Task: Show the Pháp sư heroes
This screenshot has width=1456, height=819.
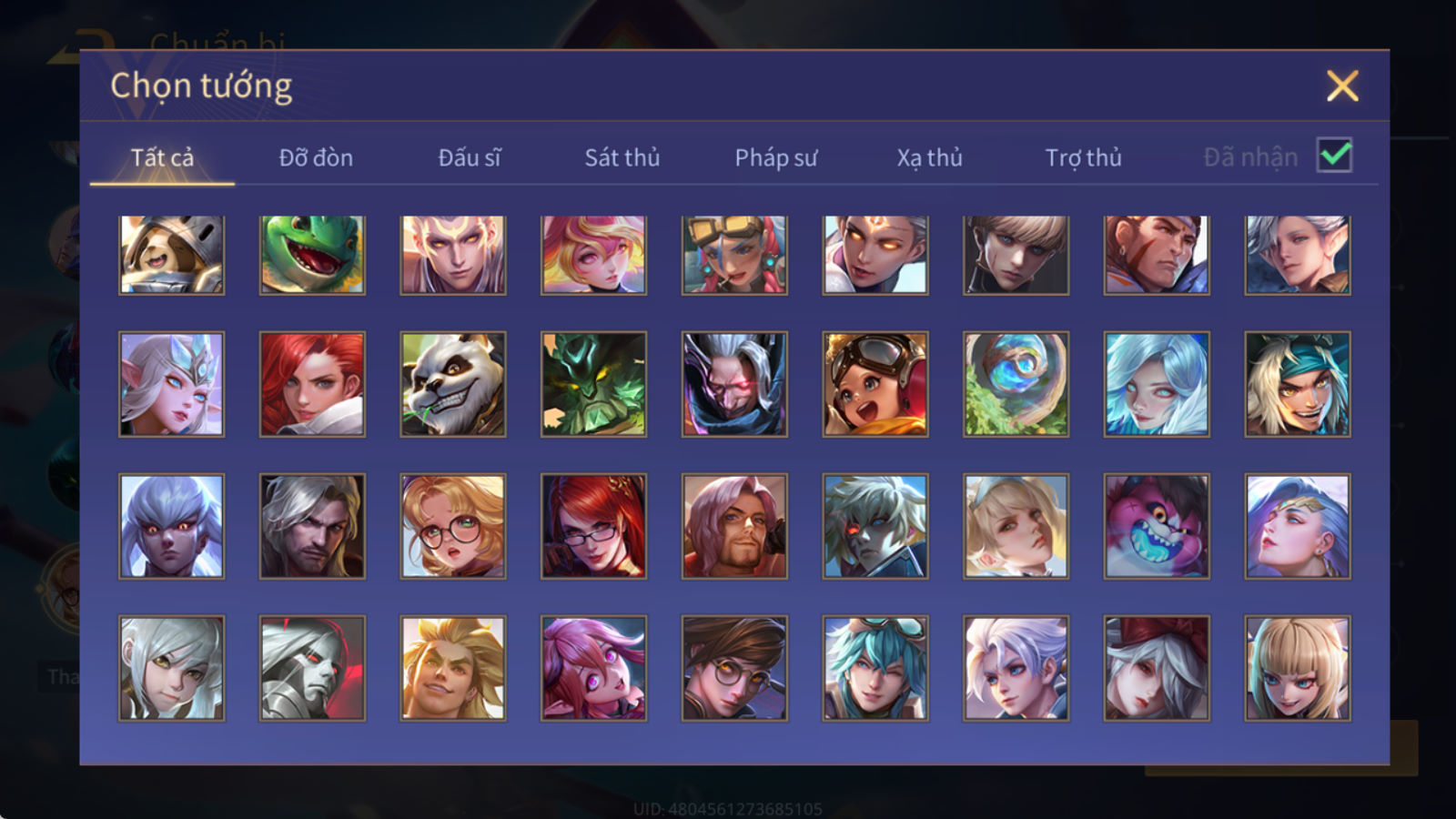Action: pyautogui.click(x=776, y=157)
